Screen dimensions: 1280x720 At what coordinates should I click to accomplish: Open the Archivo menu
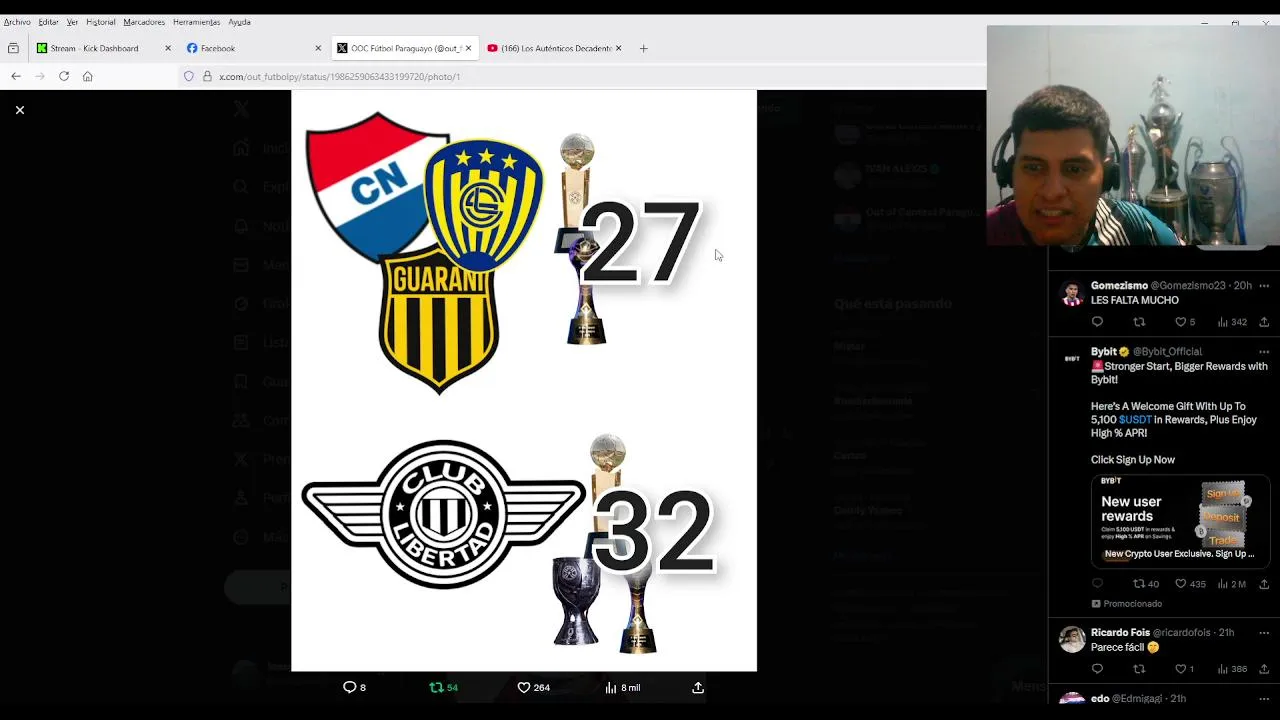pos(17,22)
